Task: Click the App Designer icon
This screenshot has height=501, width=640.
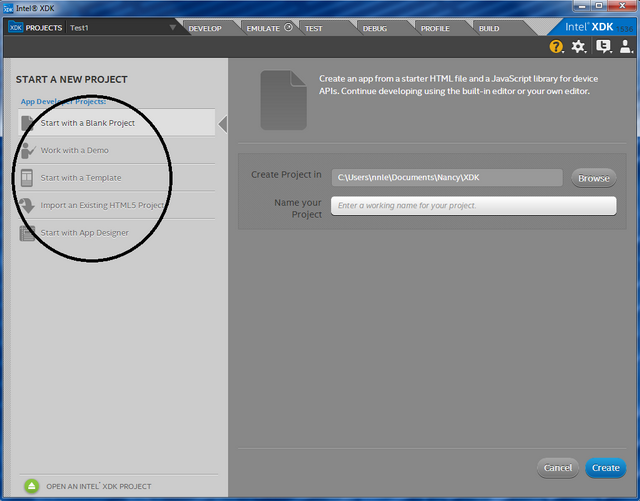Action: (27, 233)
